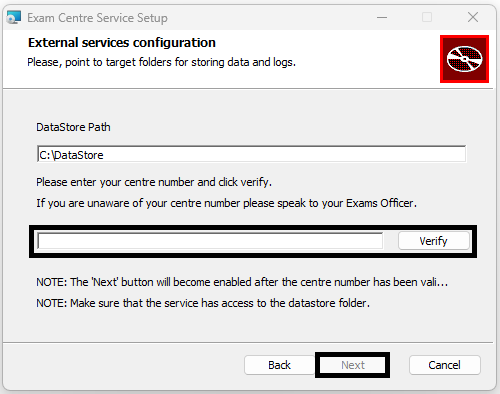Cancel the Exam Centre Service setup

click(445, 365)
